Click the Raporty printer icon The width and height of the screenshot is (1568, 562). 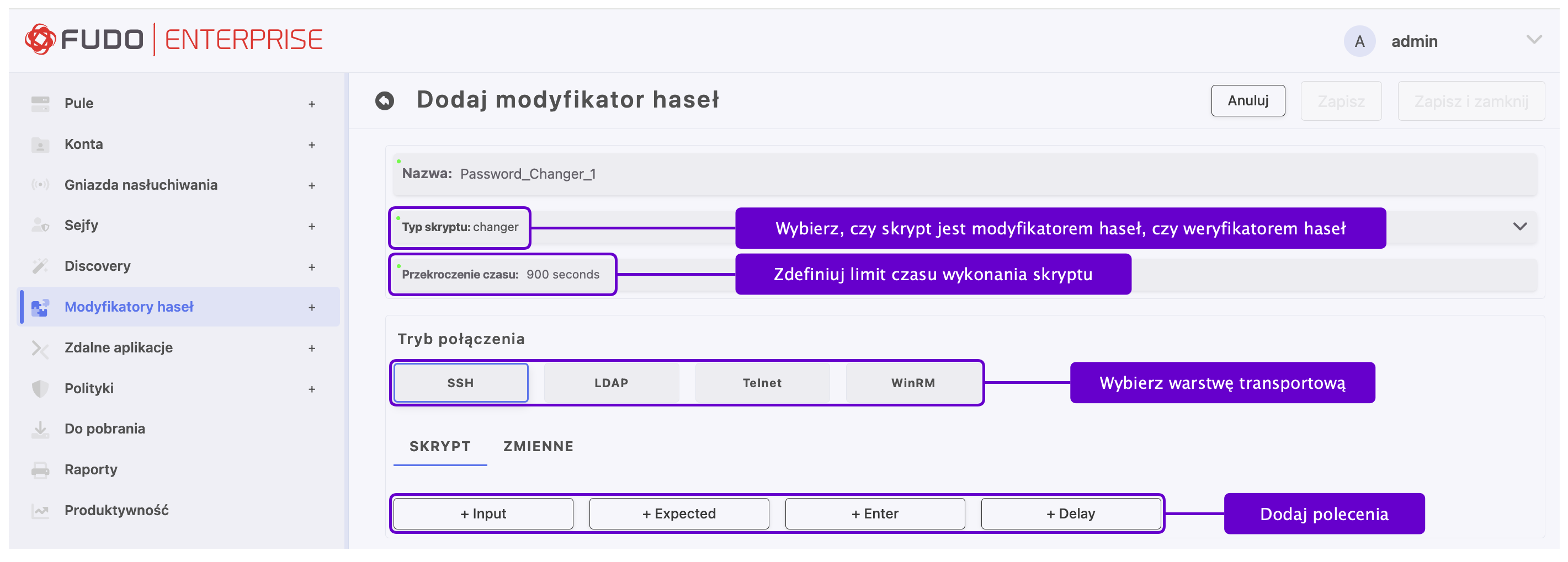(40, 470)
